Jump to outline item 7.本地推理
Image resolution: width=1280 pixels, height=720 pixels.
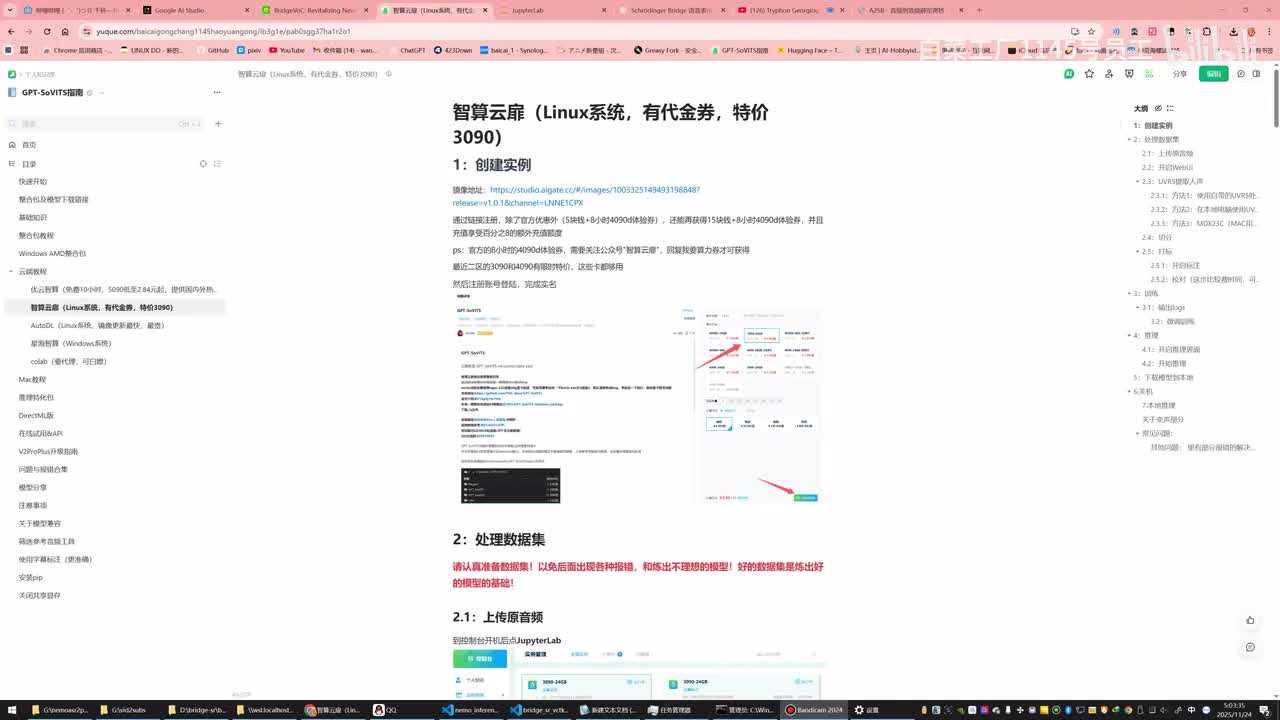[x=1158, y=406]
